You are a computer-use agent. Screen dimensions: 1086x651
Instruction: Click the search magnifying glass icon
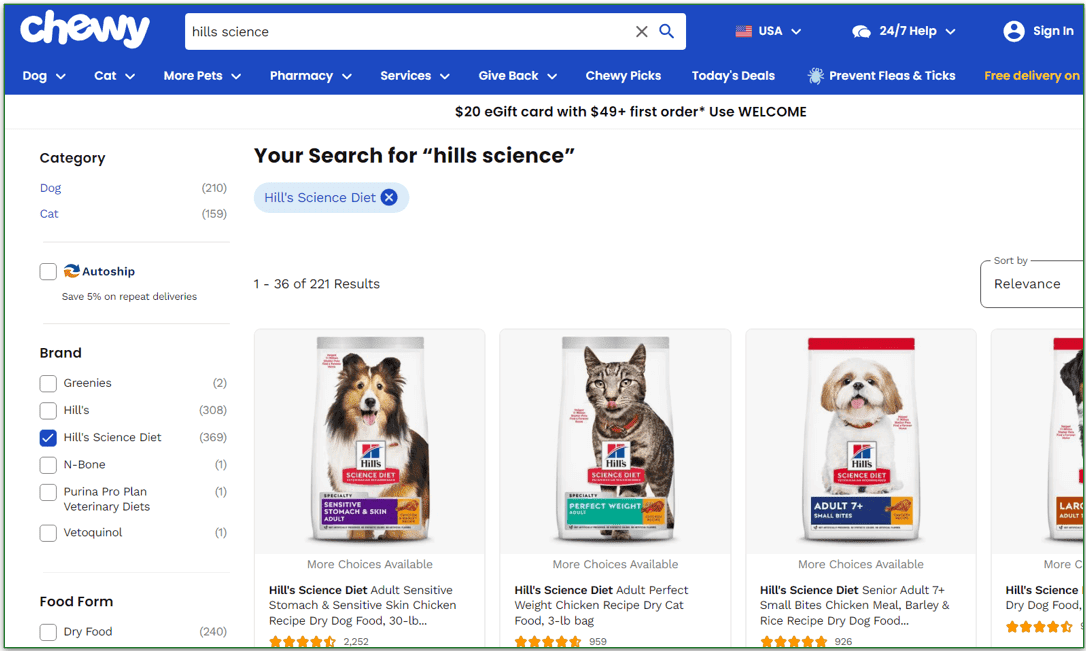pos(666,31)
